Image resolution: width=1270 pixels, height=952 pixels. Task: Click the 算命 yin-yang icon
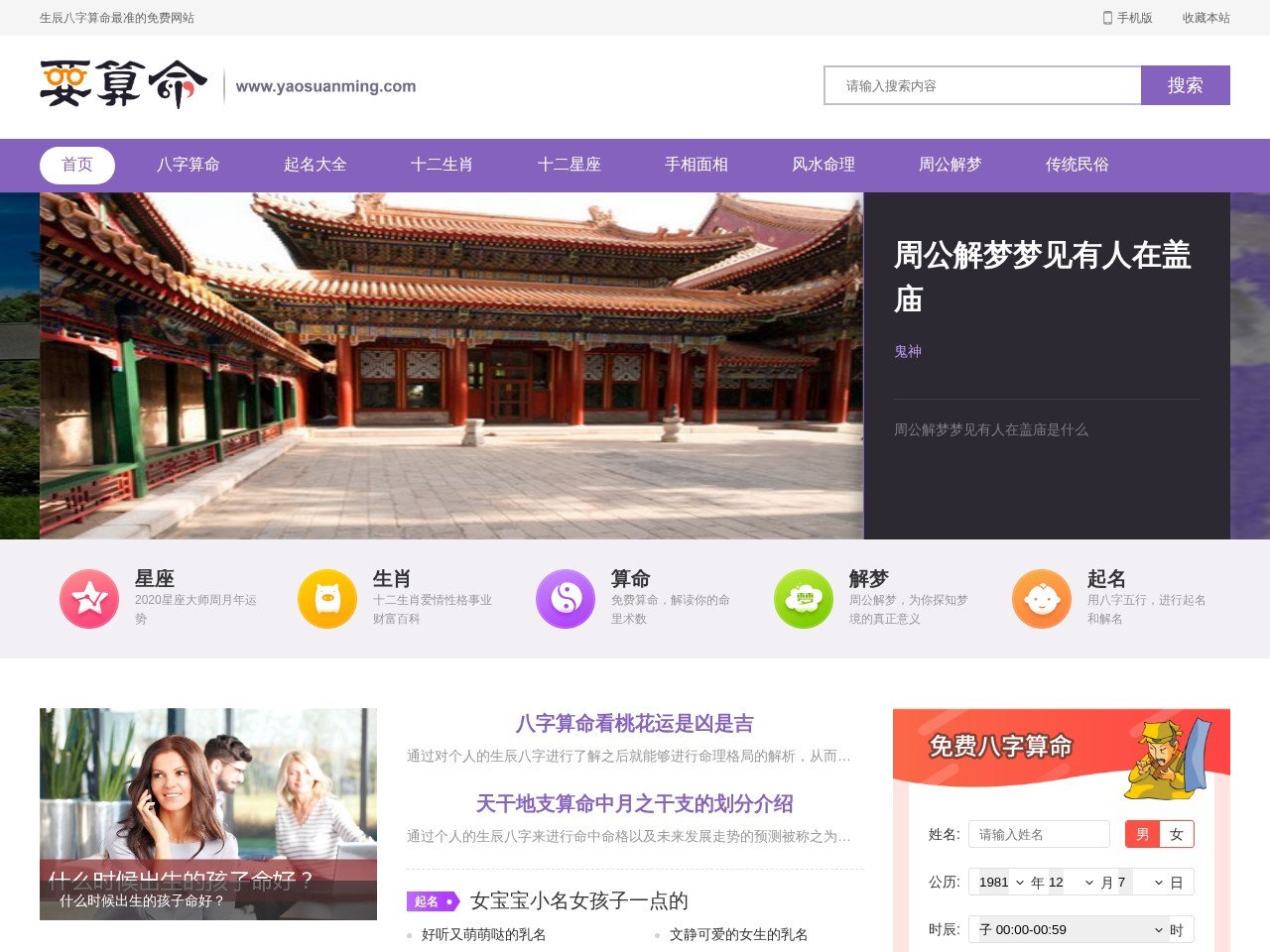click(566, 598)
